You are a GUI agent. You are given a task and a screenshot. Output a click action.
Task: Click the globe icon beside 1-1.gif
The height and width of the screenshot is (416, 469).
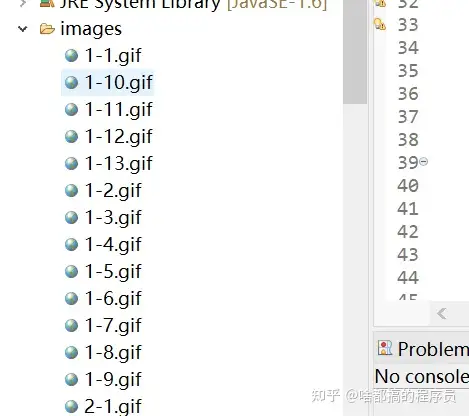tap(71, 56)
